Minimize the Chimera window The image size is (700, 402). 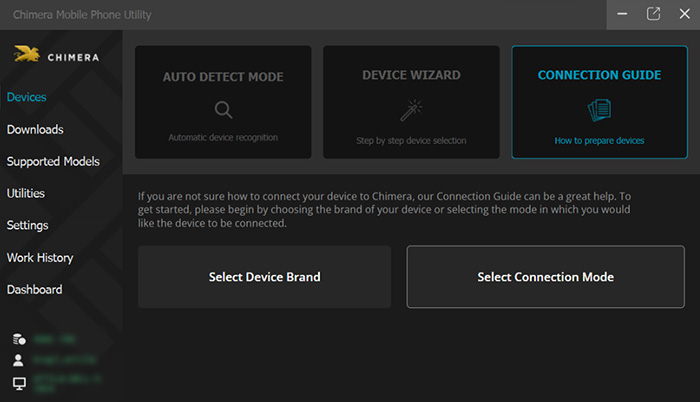click(622, 14)
